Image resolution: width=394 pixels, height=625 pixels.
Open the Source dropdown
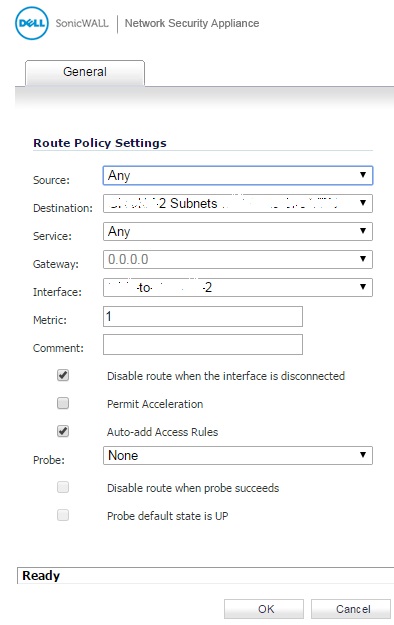[x=238, y=175]
